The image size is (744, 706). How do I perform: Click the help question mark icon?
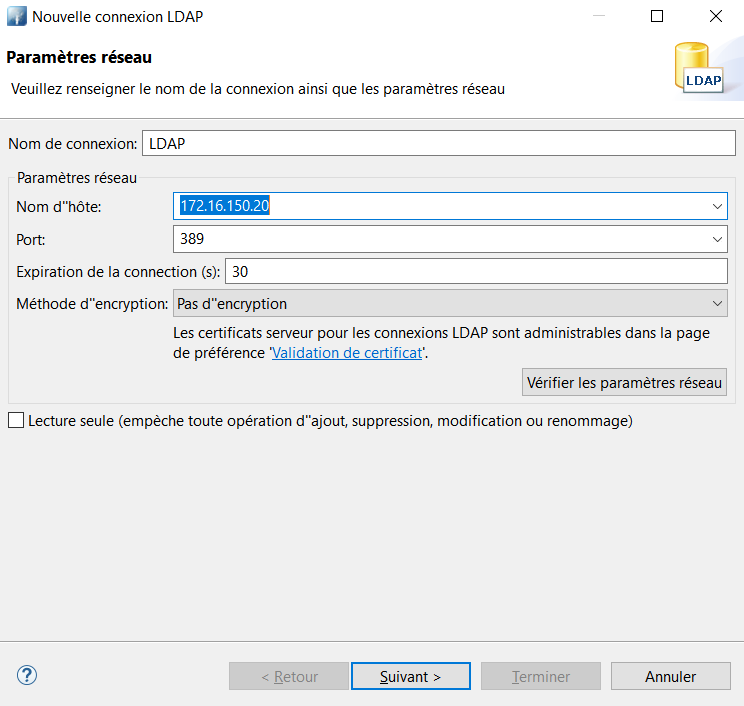(x=27, y=675)
